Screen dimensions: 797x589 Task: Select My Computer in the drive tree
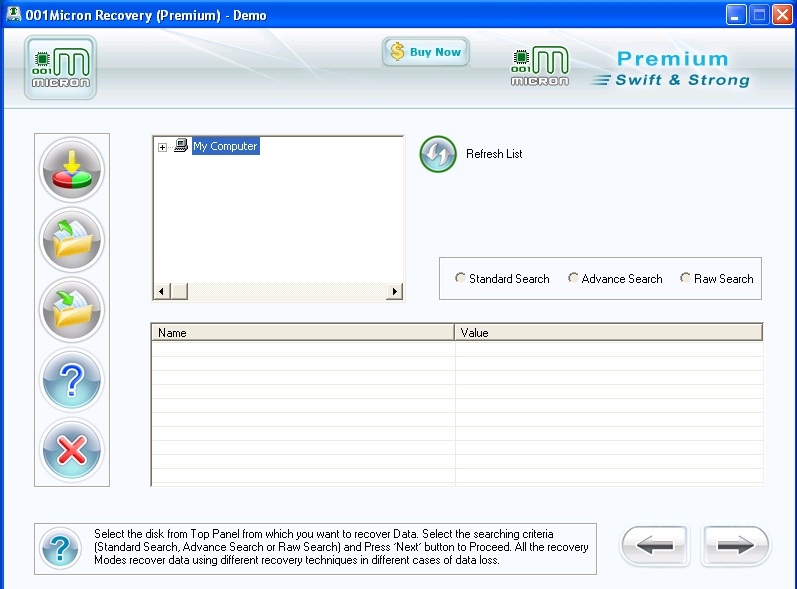(226, 146)
